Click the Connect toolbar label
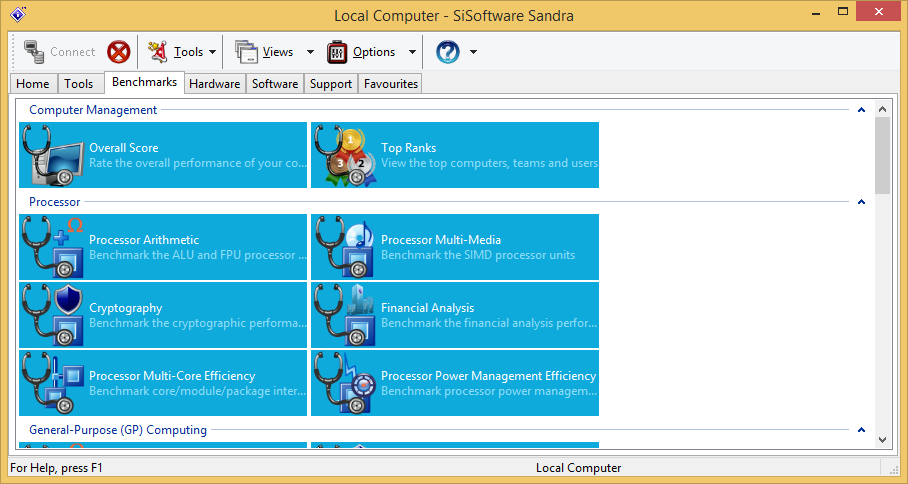 (x=72, y=52)
